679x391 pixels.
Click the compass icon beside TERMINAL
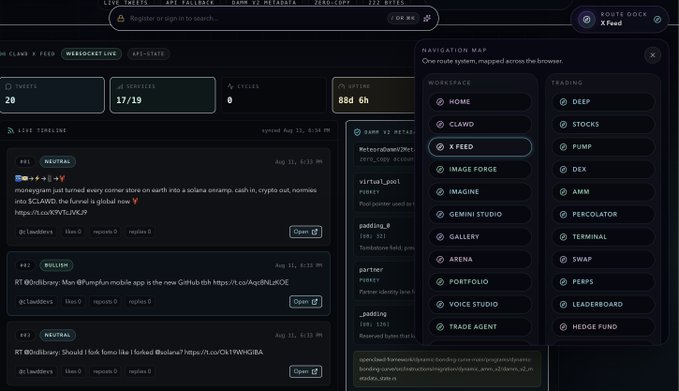[563, 237]
